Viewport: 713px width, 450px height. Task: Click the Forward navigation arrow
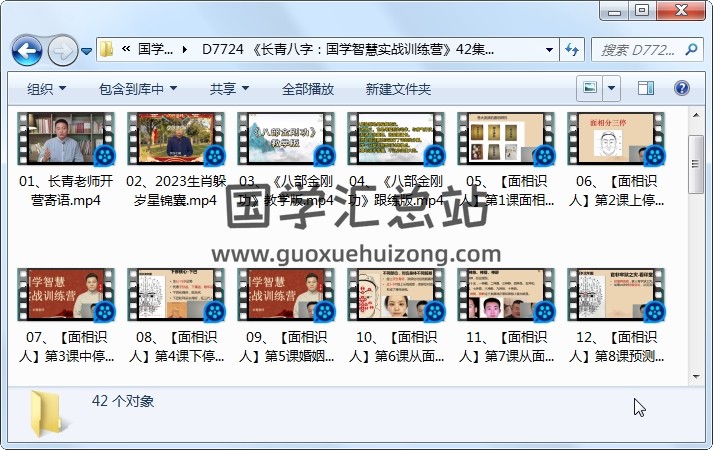pyautogui.click(x=62, y=50)
